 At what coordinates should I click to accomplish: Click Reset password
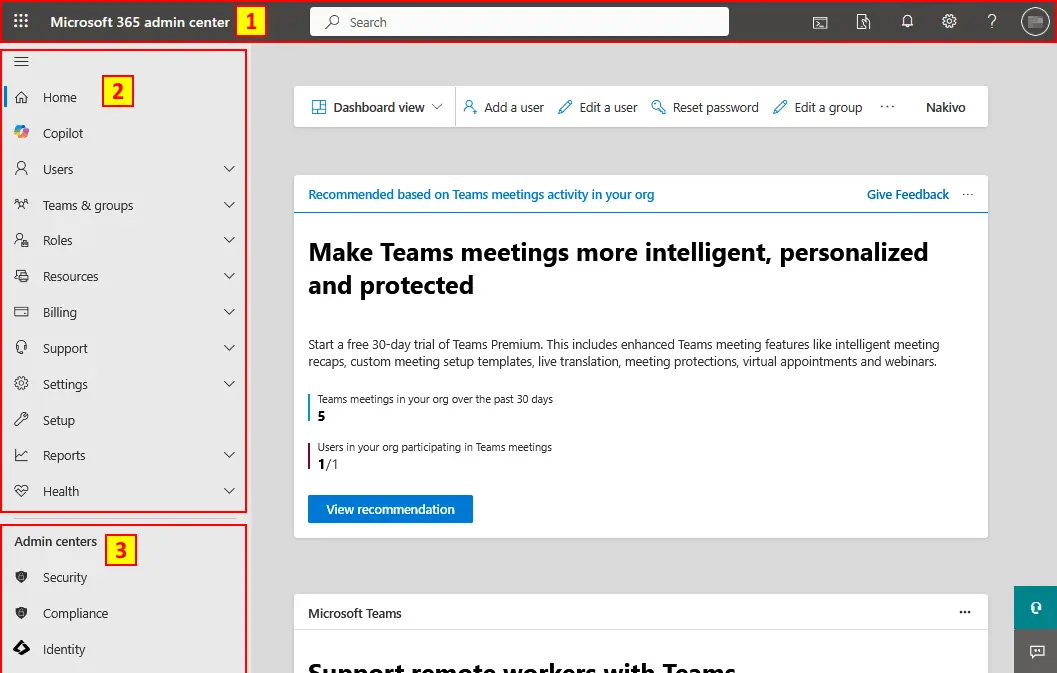point(705,107)
